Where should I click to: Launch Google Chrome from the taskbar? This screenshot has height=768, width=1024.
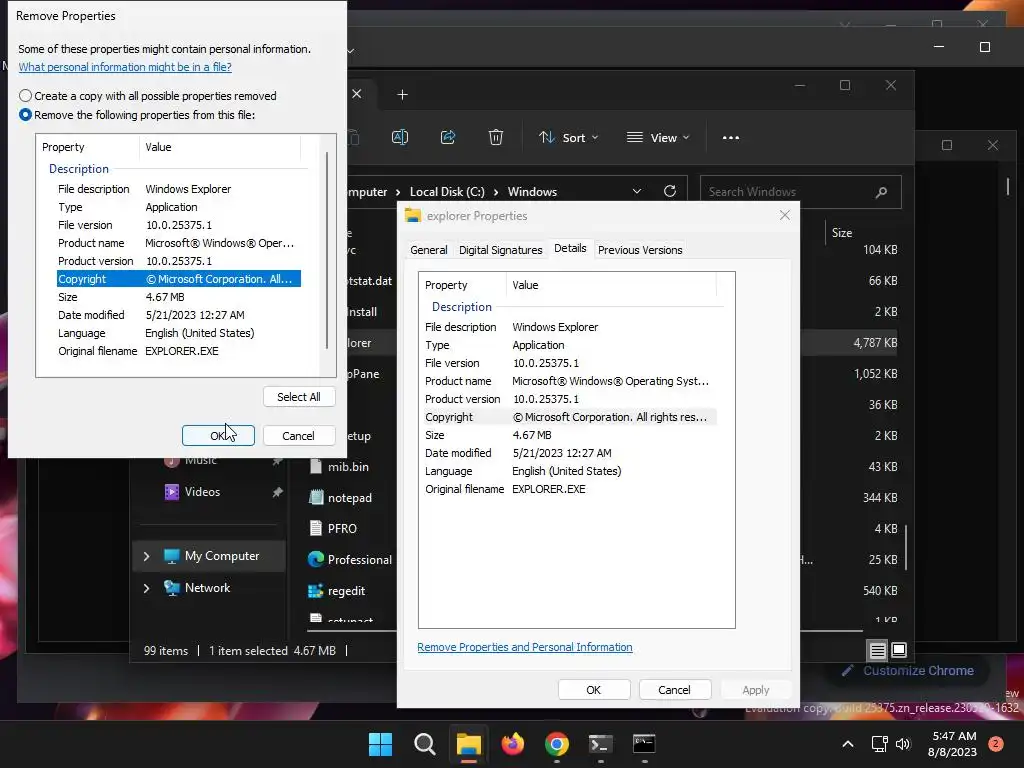point(556,744)
